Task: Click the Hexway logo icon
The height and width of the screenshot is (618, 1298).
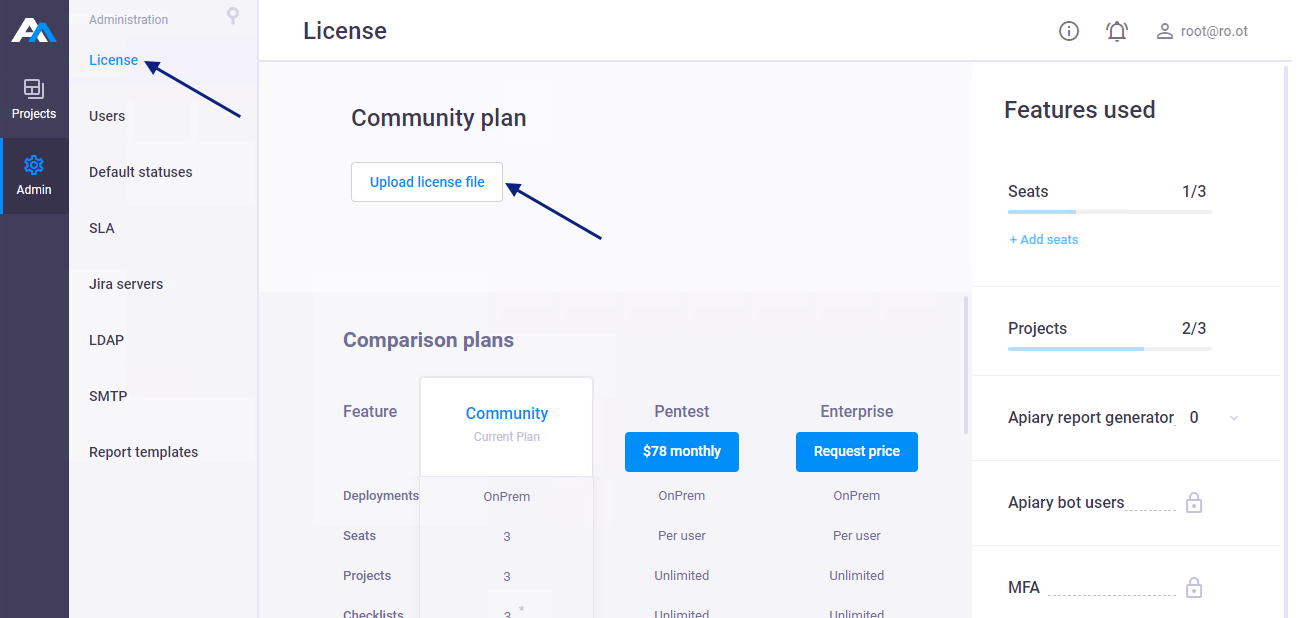Action: click(34, 30)
